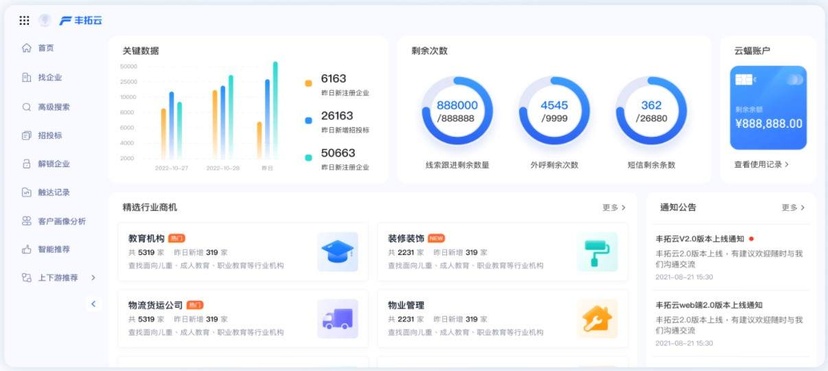The image size is (828, 371).
Task: Click the orange legend dot beside 6163
Action: 308,83
